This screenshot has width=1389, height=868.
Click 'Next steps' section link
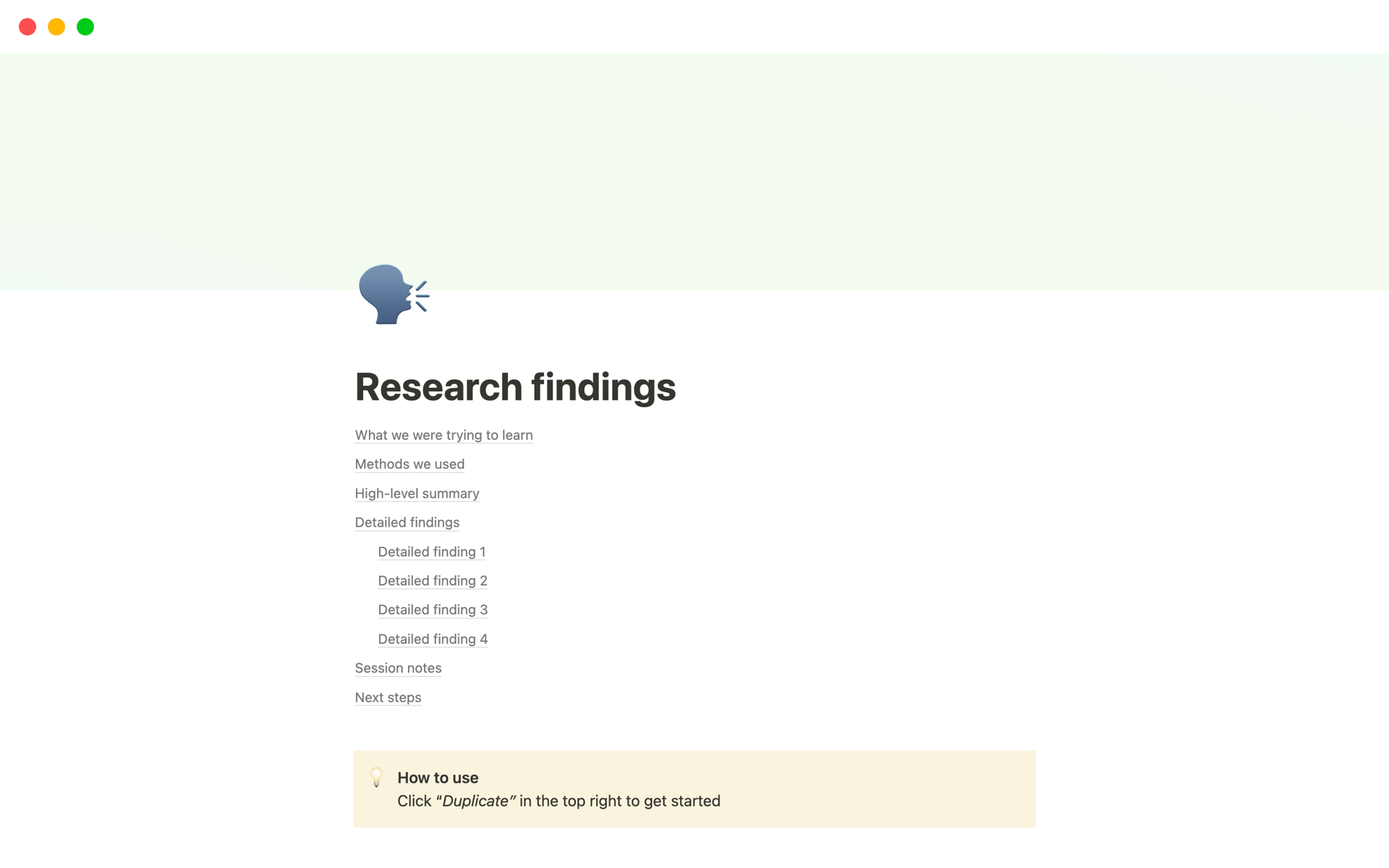click(x=388, y=696)
